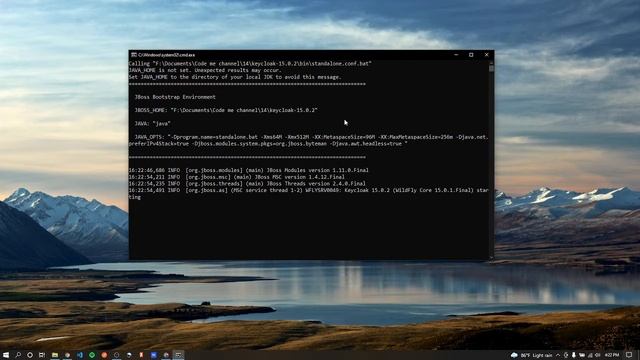This screenshot has width=640, height=360.
Task: Click the 'JBoss MSC version 1.4.12.Final' log line
Action: click(x=237, y=177)
